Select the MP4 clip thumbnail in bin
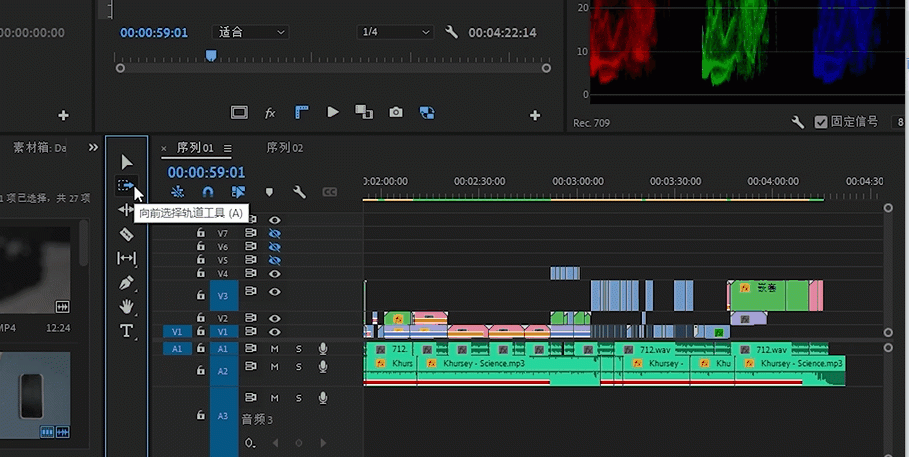The height and width of the screenshot is (457, 909). pos(35,271)
